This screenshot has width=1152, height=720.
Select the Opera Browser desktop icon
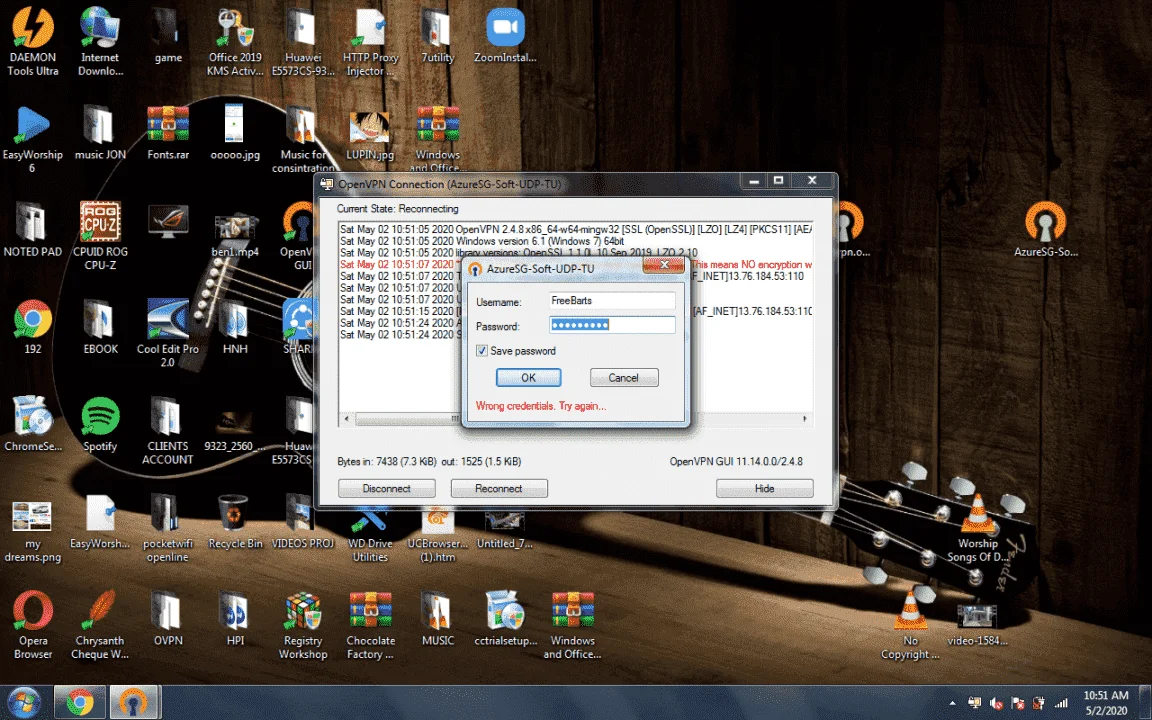32,624
